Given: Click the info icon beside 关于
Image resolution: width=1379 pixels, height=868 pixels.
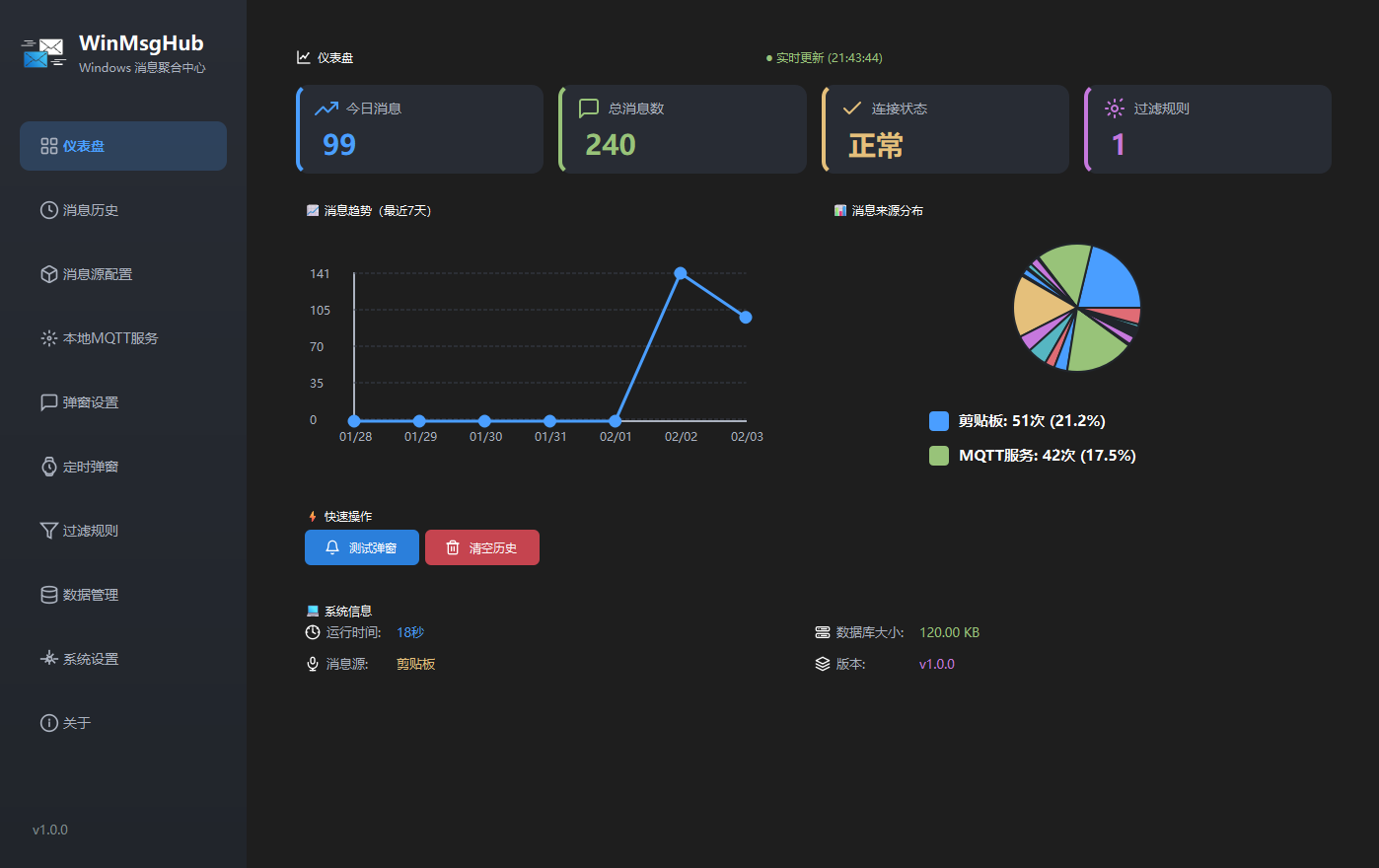Looking at the screenshot, I should [x=48, y=723].
